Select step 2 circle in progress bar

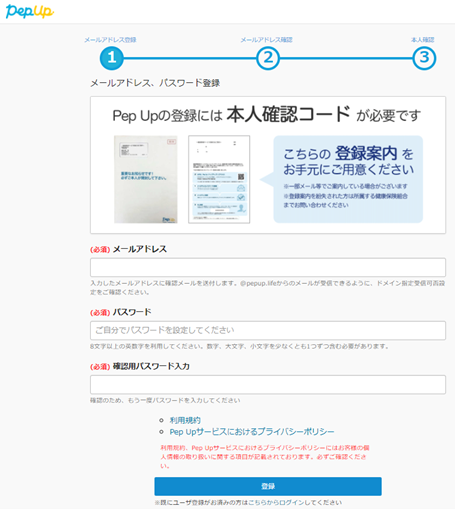point(268,58)
